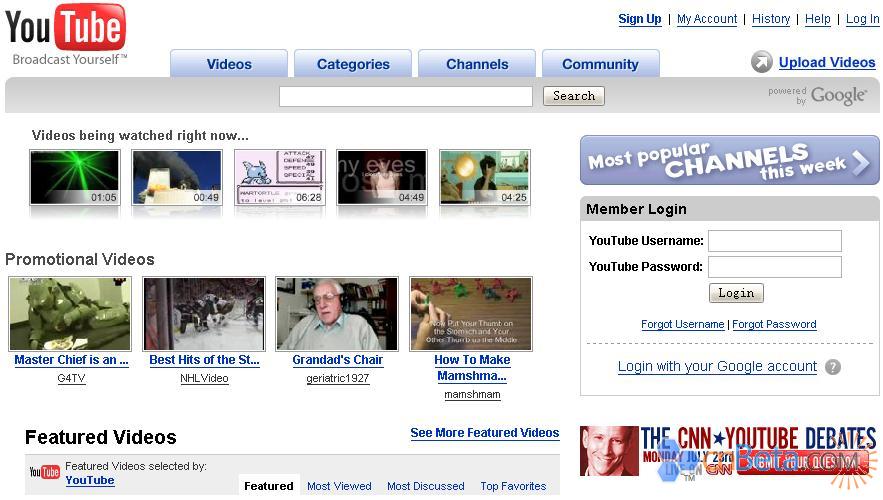Click the YouTube Username field
The height and width of the screenshot is (500, 883).
point(774,241)
